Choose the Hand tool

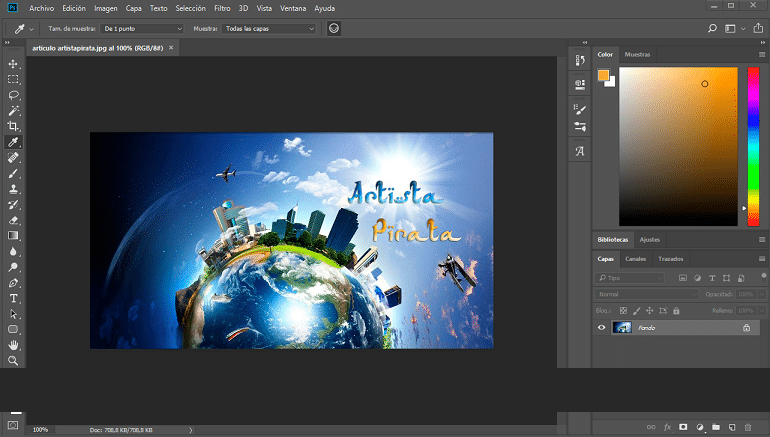tap(14, 344)
